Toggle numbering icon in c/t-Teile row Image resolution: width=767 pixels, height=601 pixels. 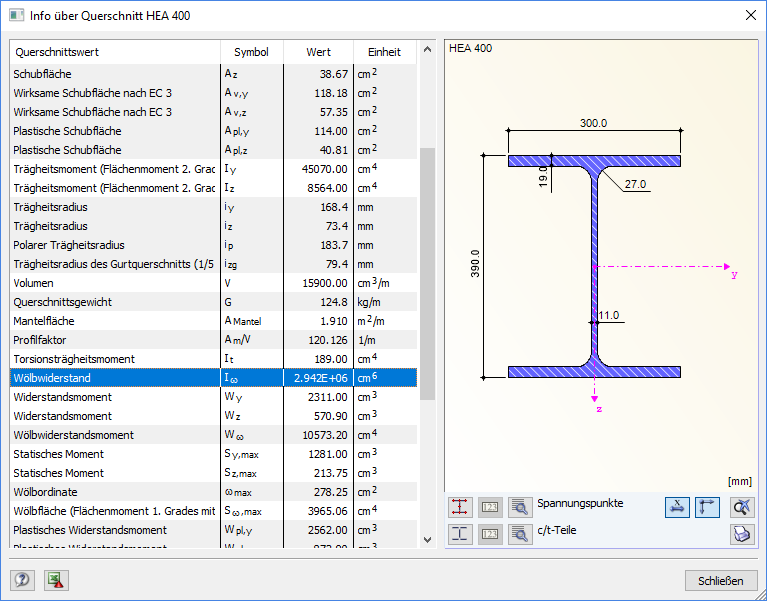point(490,534)
